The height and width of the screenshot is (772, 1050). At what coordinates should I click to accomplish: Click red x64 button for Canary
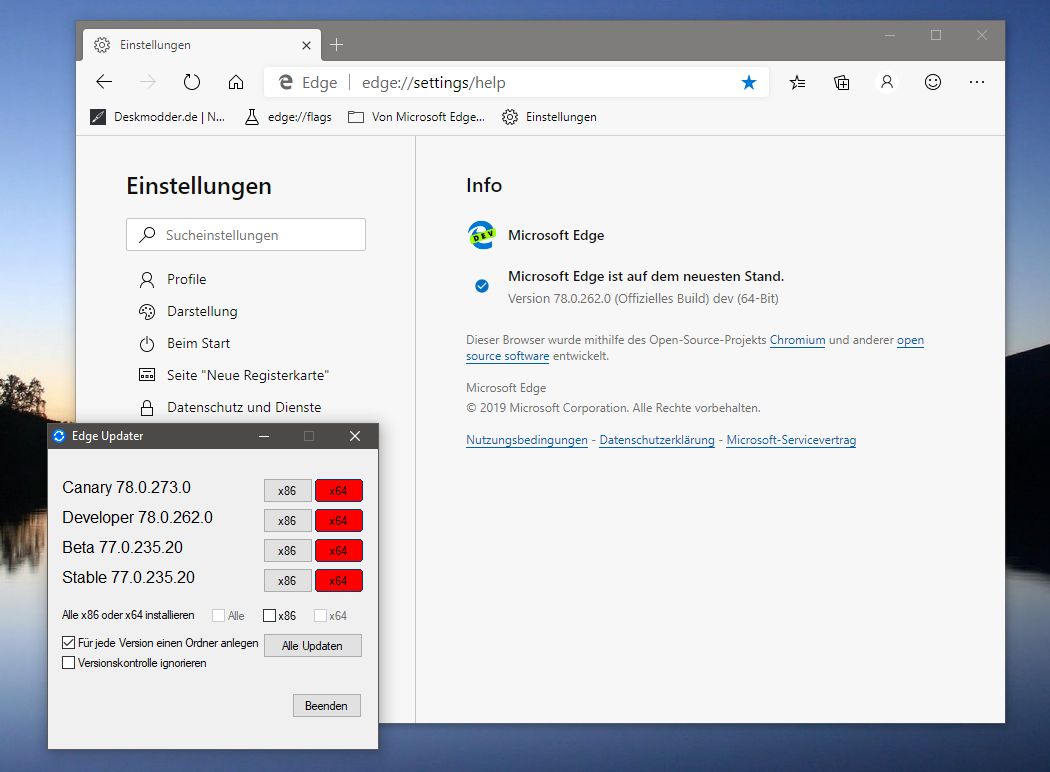click(x=338, y=490)
